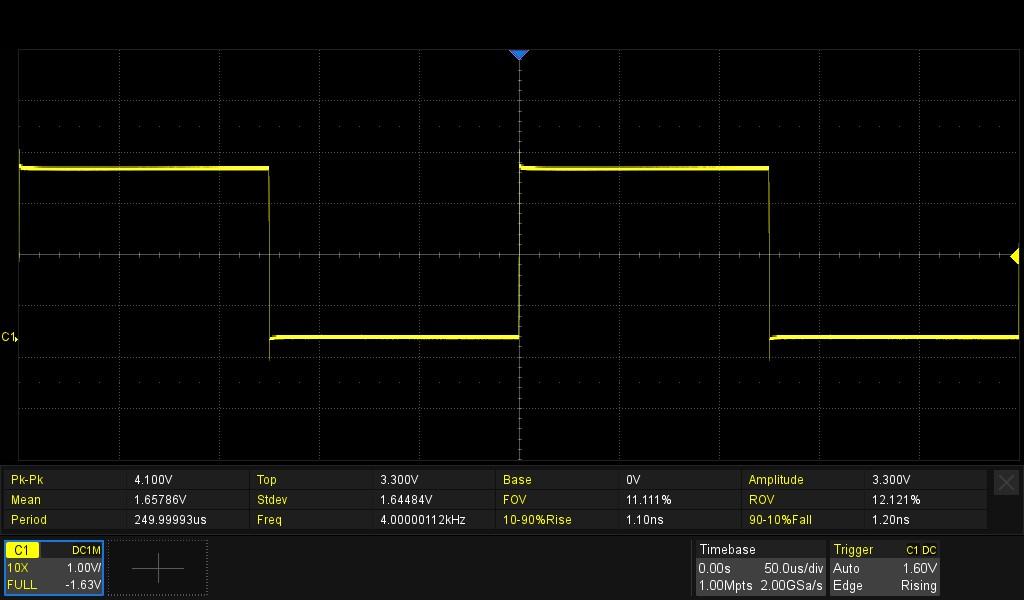Click the -1.63V offset value of C1
The height and width of the screenshot is (600, 1024).
point(83,585)
